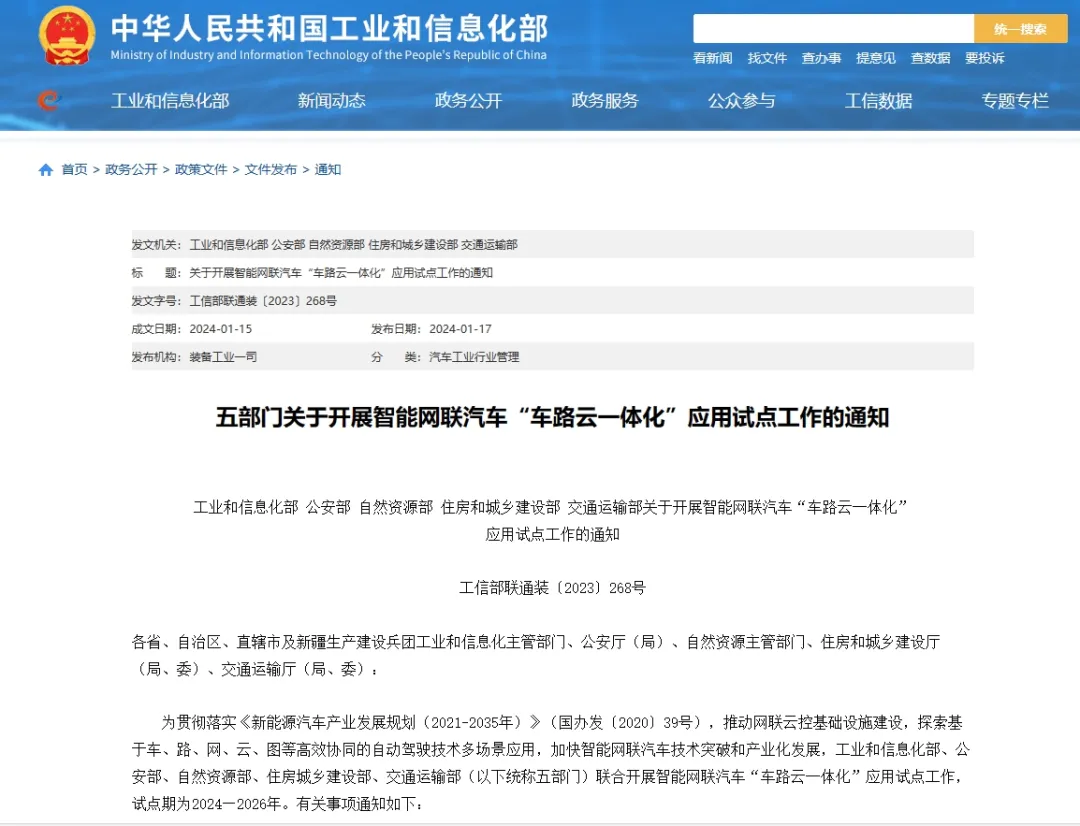The height and width of the screenshot is (826, 1080).
Task: Go to 政务公开 in the breadcrumb
Action: pyautogui.click(x=131, y=169)
